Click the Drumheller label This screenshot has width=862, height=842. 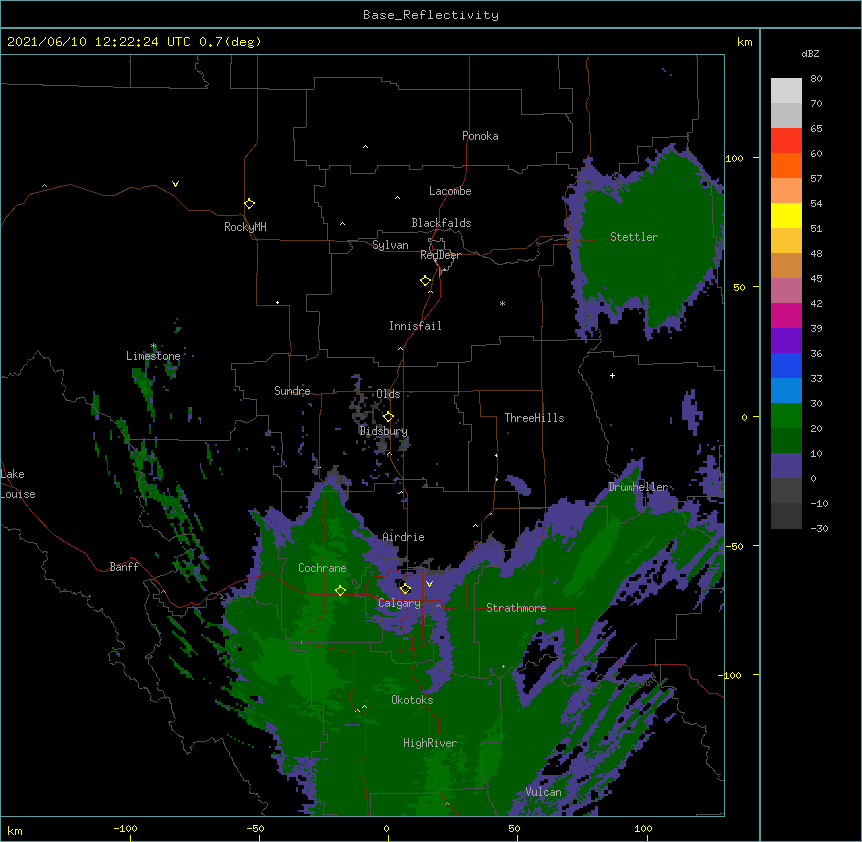(x=638, y=487)
